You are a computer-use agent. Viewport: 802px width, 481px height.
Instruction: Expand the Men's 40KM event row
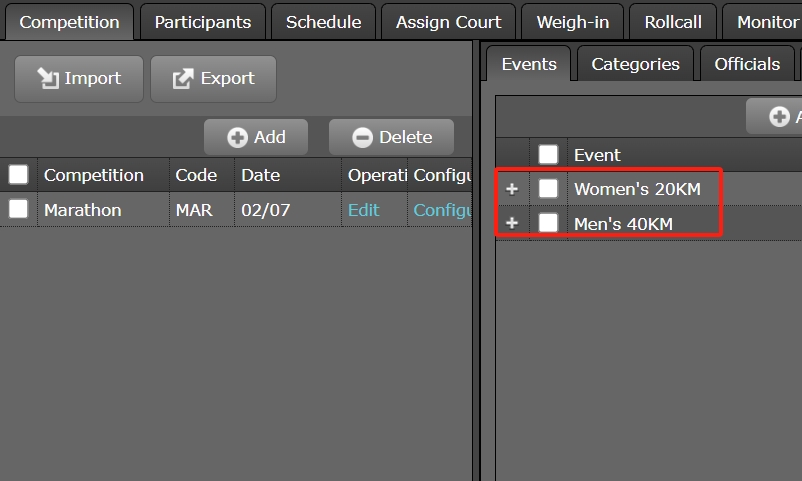(512, 223)
